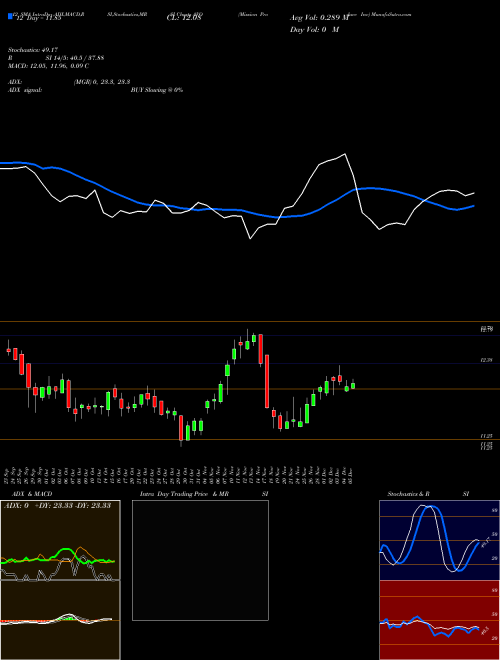Viewport: 500px width, 660px height.
Task: Click the 'Intra Day Trading Price & MR' title
Action: point(185,494)
